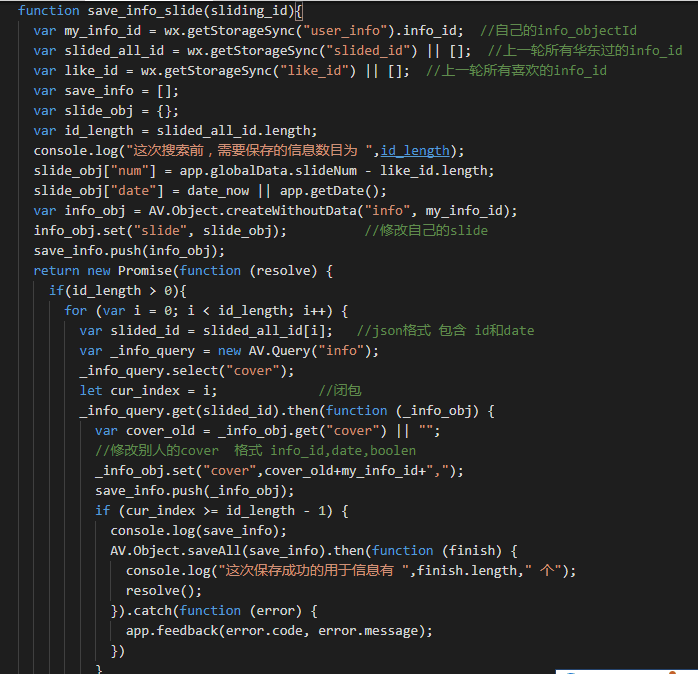Click the "user_info" string literal
The height and width of the screenshot is (674, 698).
(x=345, y=31)
